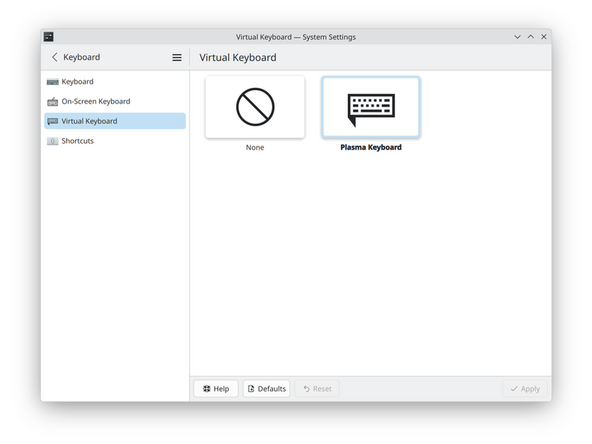Image resolution: width=592 pixels, height=444 pixels.
Task: Choose the Plasma Keyboard tile
Action: [371, 107]
